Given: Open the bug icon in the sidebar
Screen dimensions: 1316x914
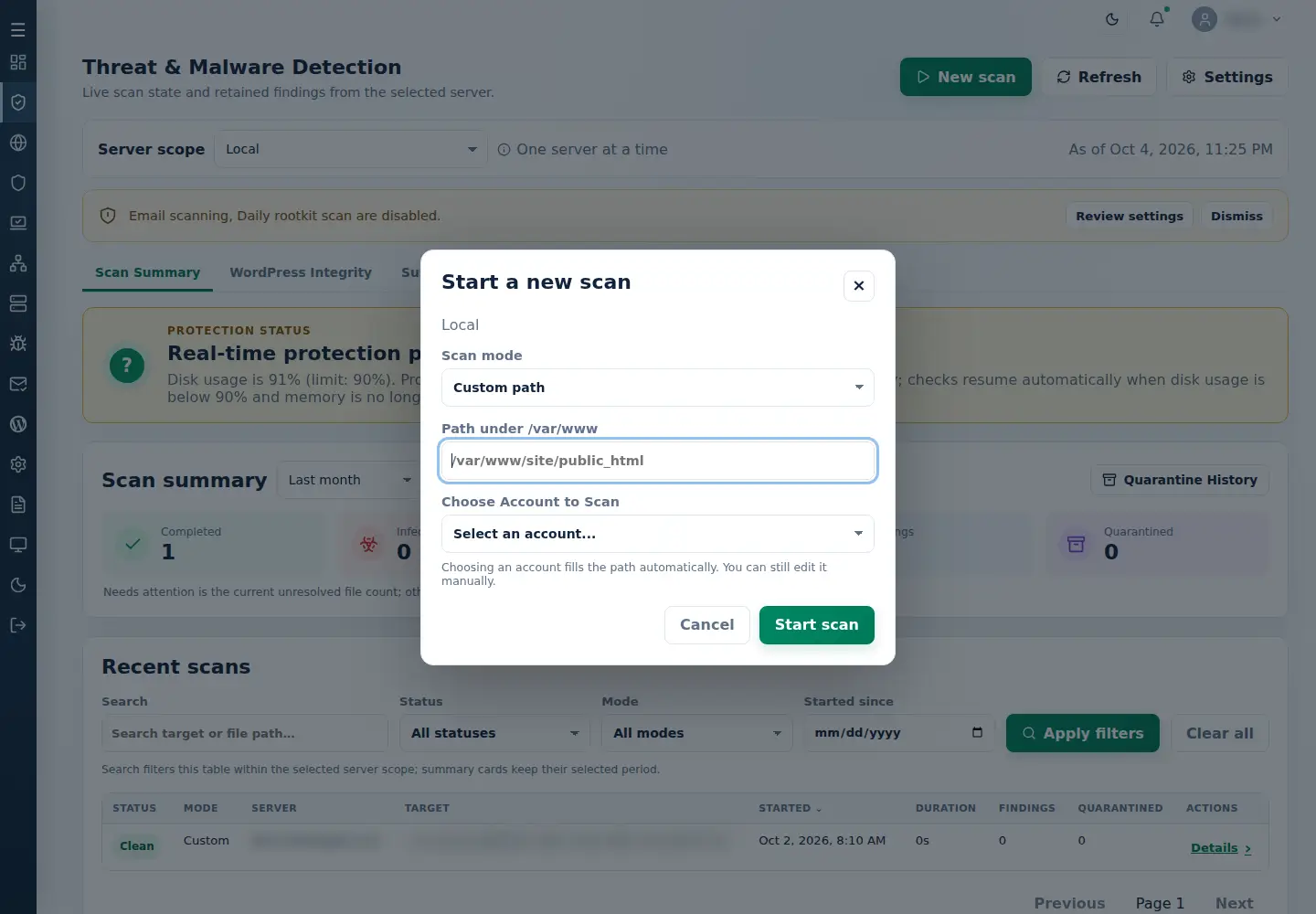Looking at the screenshot, I should [18, 344].
